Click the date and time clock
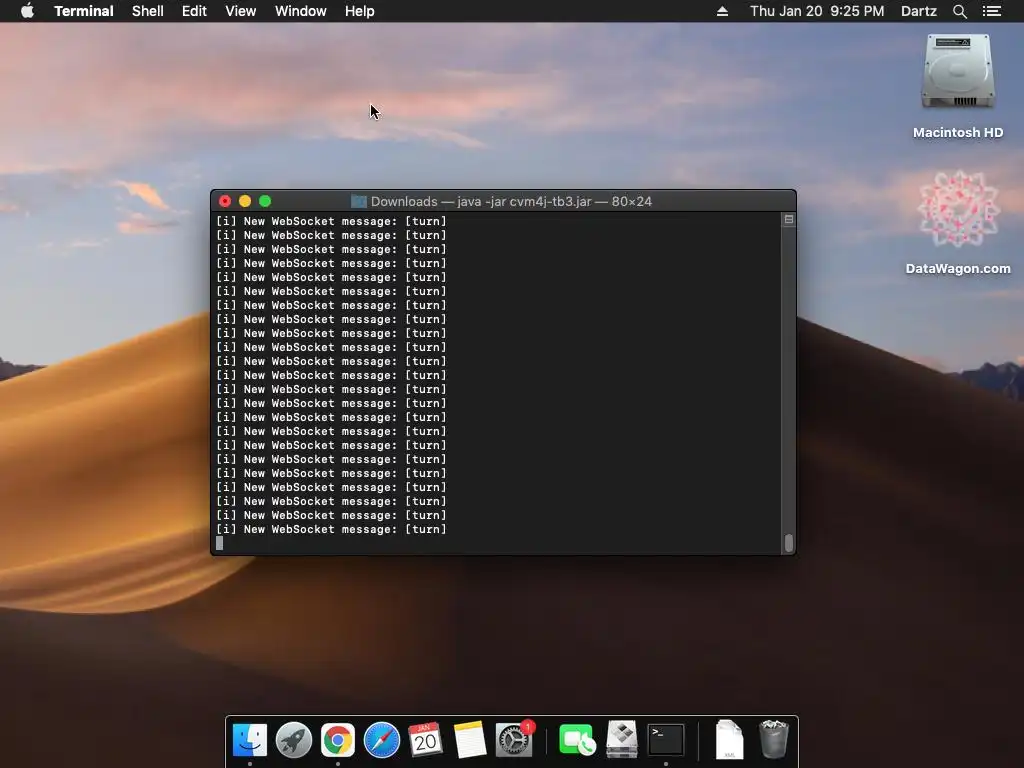1024x768 pixels. click(x=817, y=11)
